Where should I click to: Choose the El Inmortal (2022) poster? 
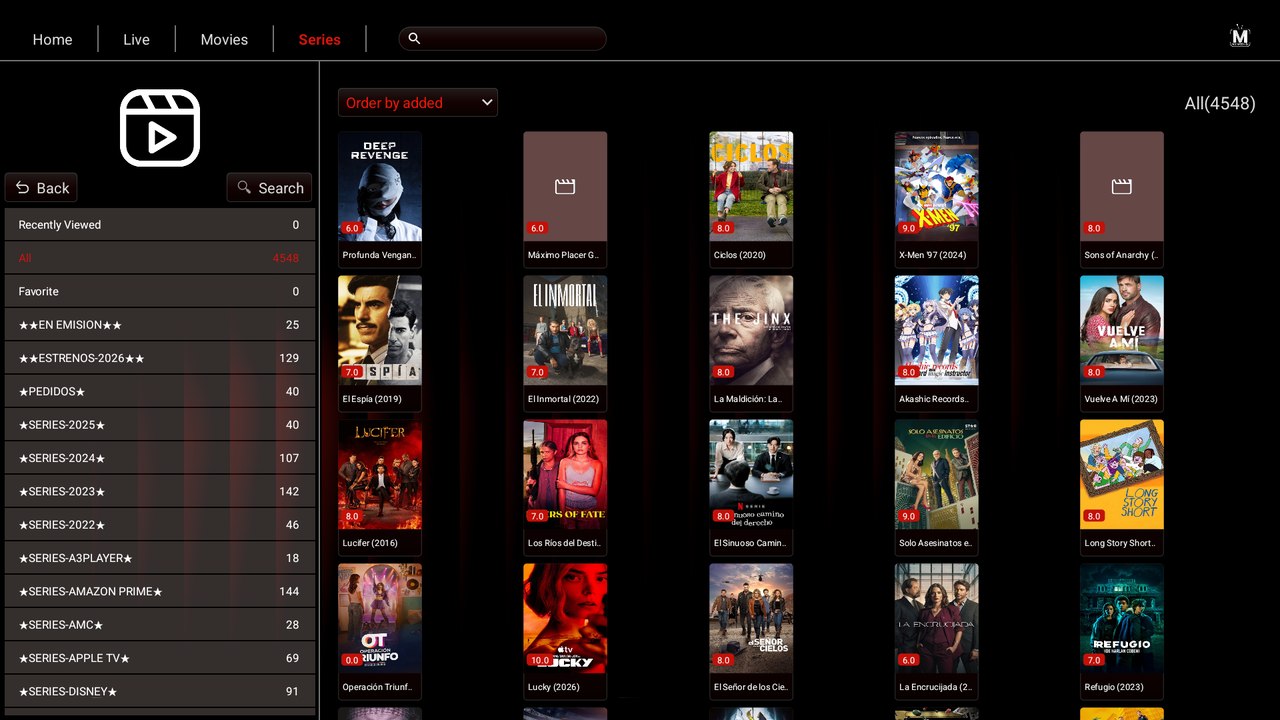(565, 330)
